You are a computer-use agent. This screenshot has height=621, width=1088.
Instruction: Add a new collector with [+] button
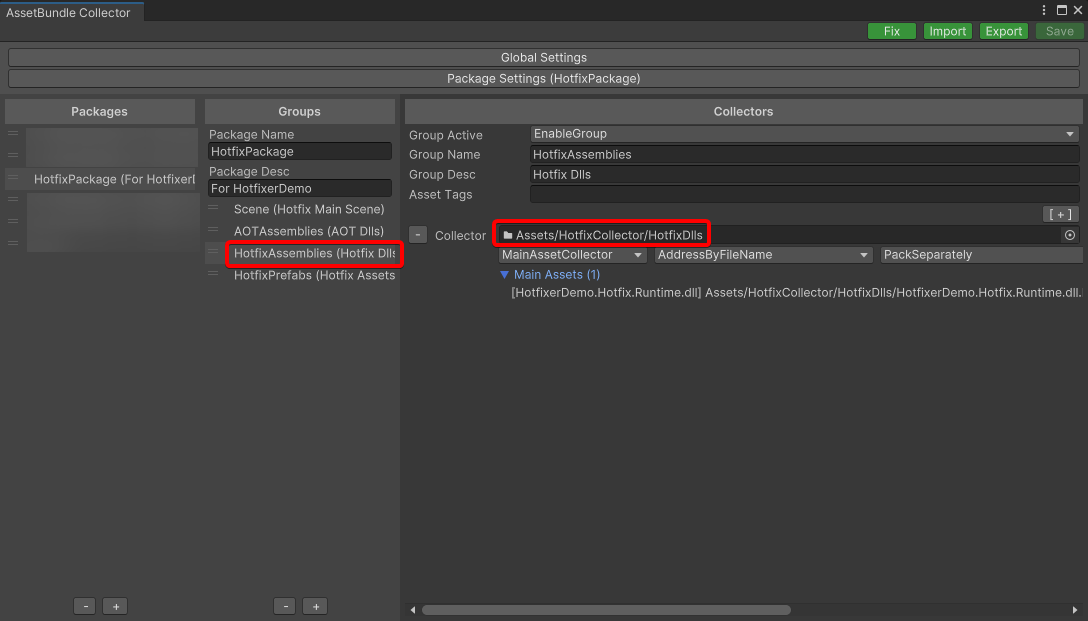tap(1060, 214)
